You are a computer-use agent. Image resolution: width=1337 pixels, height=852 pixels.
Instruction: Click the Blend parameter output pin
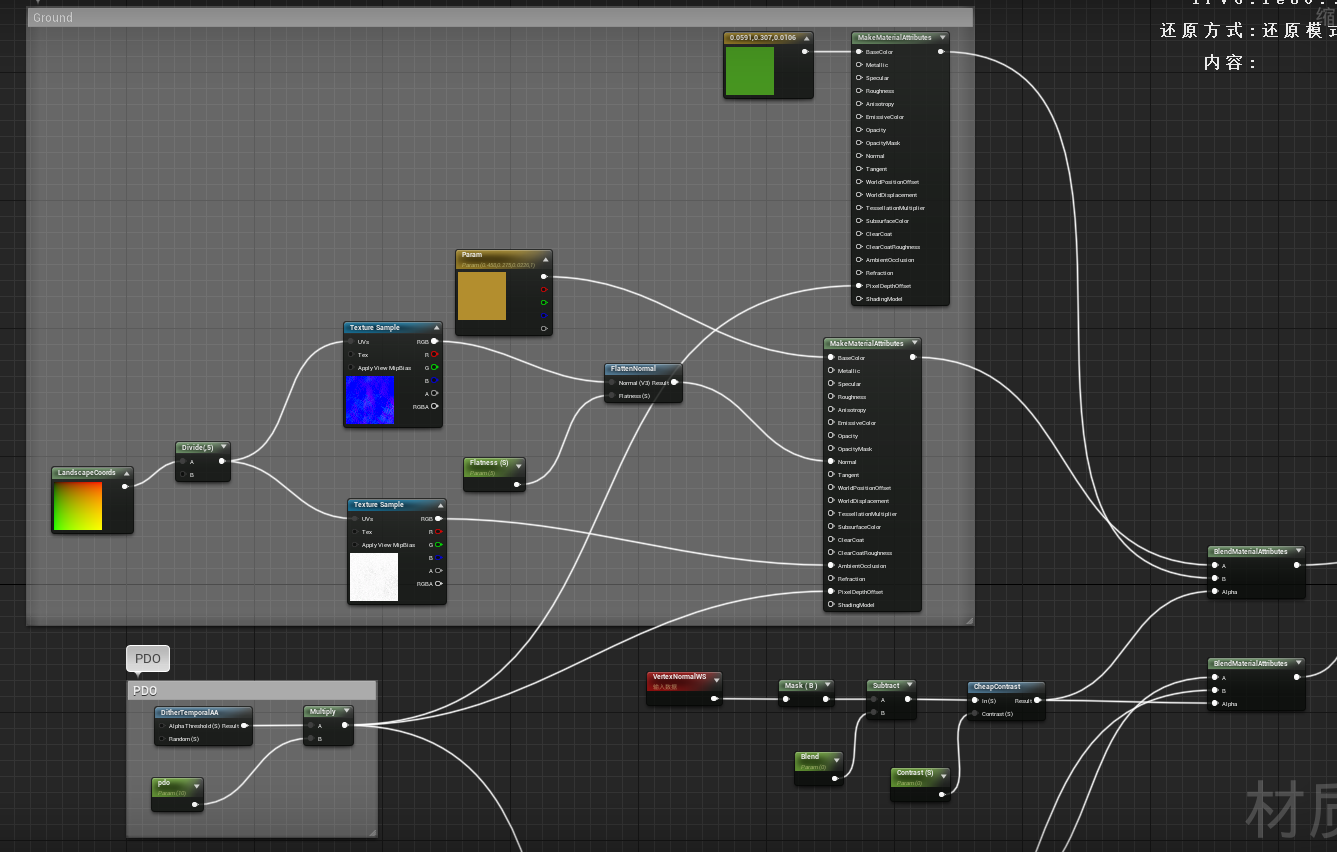(x=837, y=777)
